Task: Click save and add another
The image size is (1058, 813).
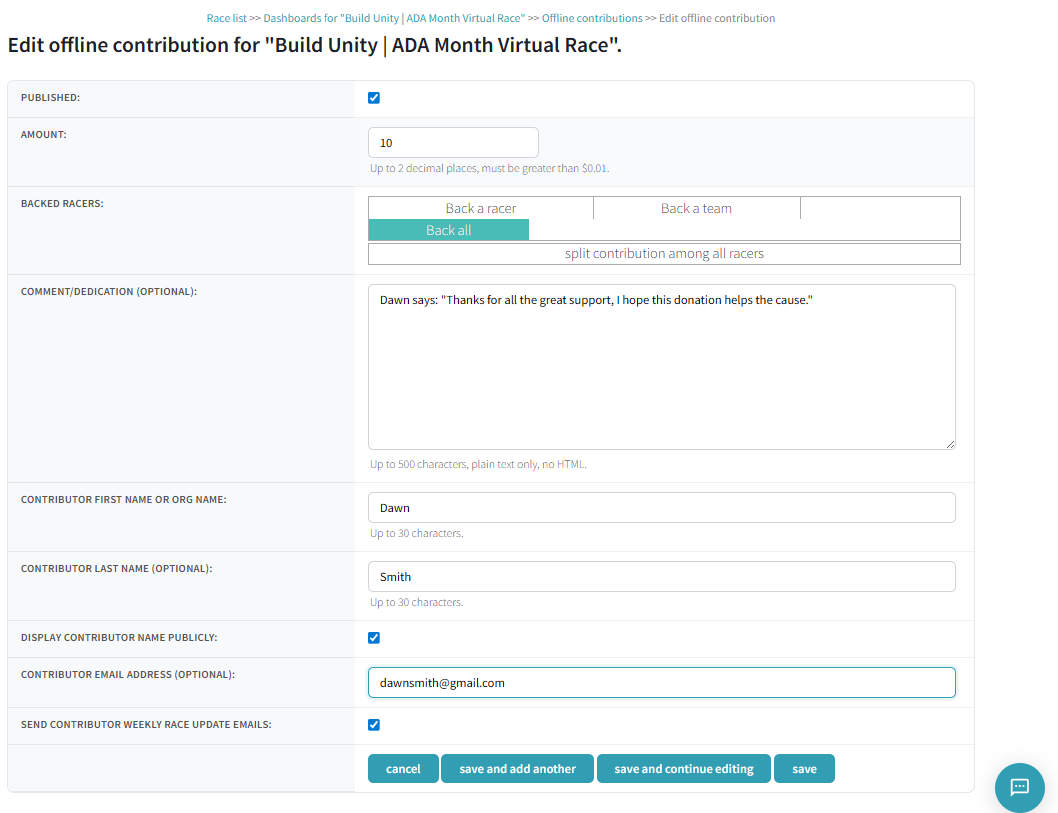Action: click(x=517, y=768)
